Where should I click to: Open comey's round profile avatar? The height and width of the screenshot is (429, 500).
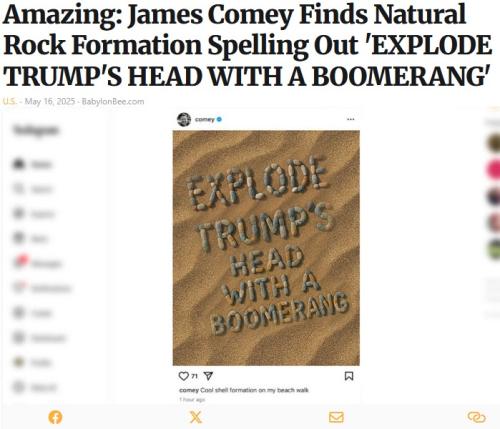184,119
